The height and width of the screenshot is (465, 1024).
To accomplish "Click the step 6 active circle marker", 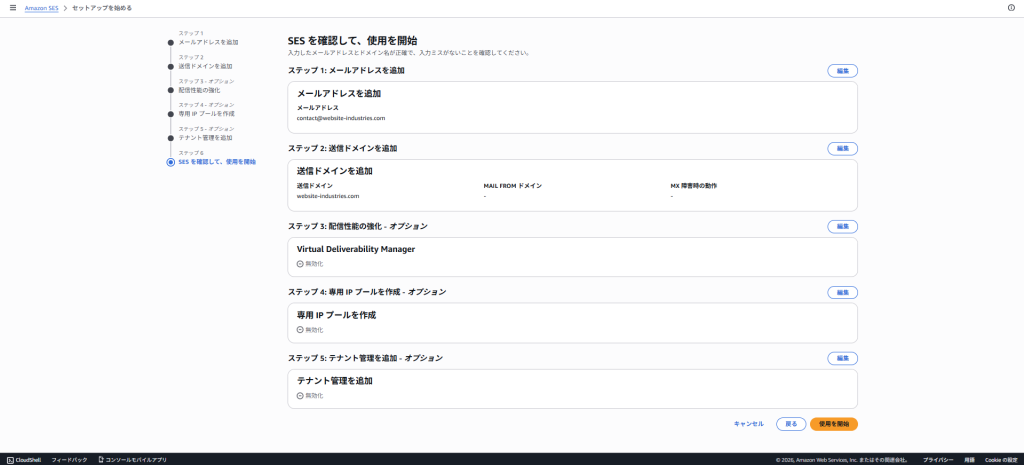I will coord(171,161).
